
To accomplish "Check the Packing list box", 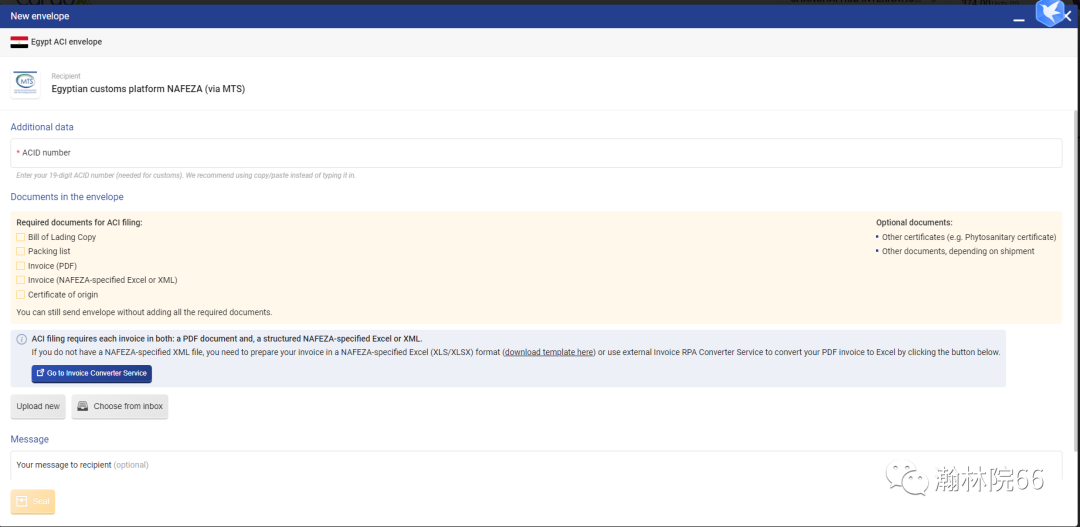I will [x=21, y=252].
